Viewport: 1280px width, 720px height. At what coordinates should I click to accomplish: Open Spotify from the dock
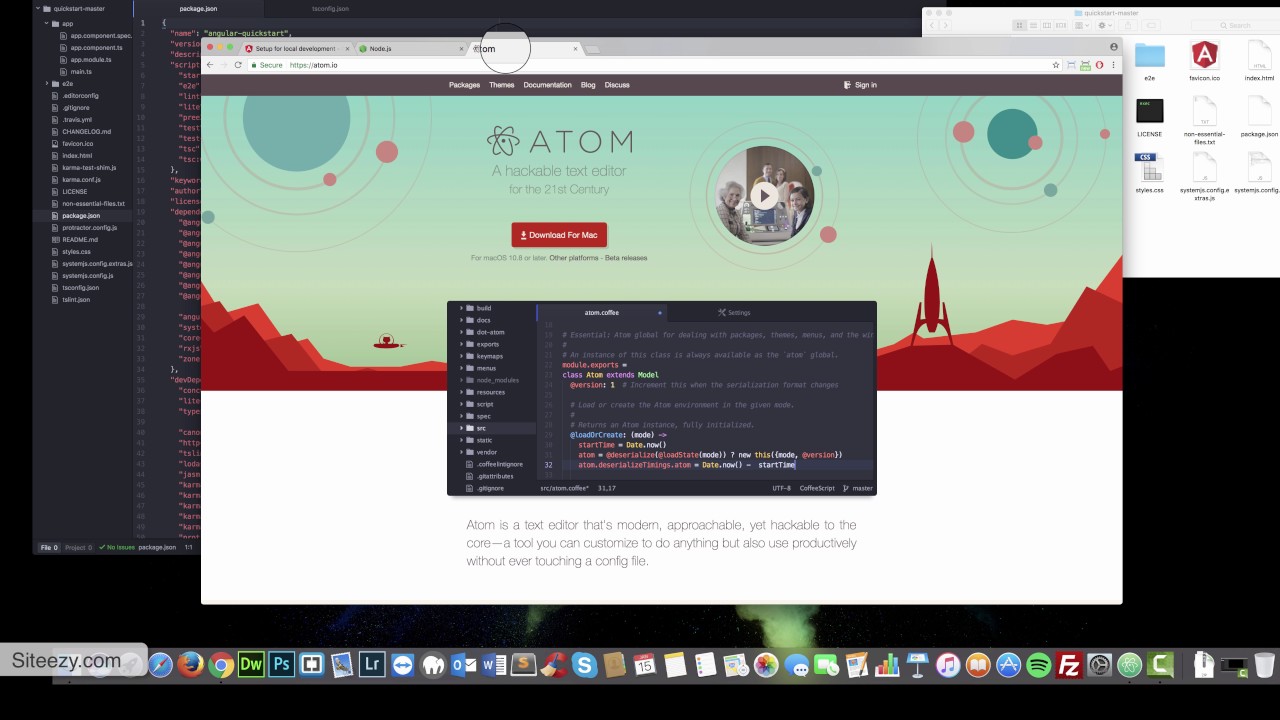[x=1039, y=664]
